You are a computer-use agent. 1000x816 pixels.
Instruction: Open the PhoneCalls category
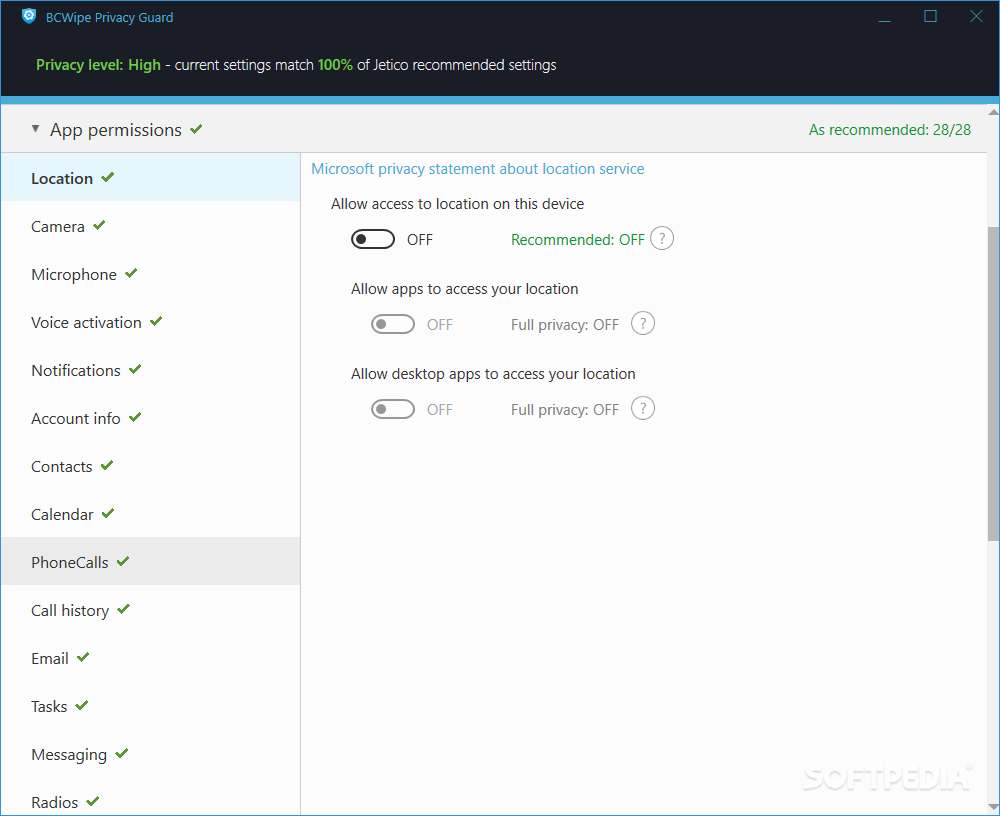151,562
